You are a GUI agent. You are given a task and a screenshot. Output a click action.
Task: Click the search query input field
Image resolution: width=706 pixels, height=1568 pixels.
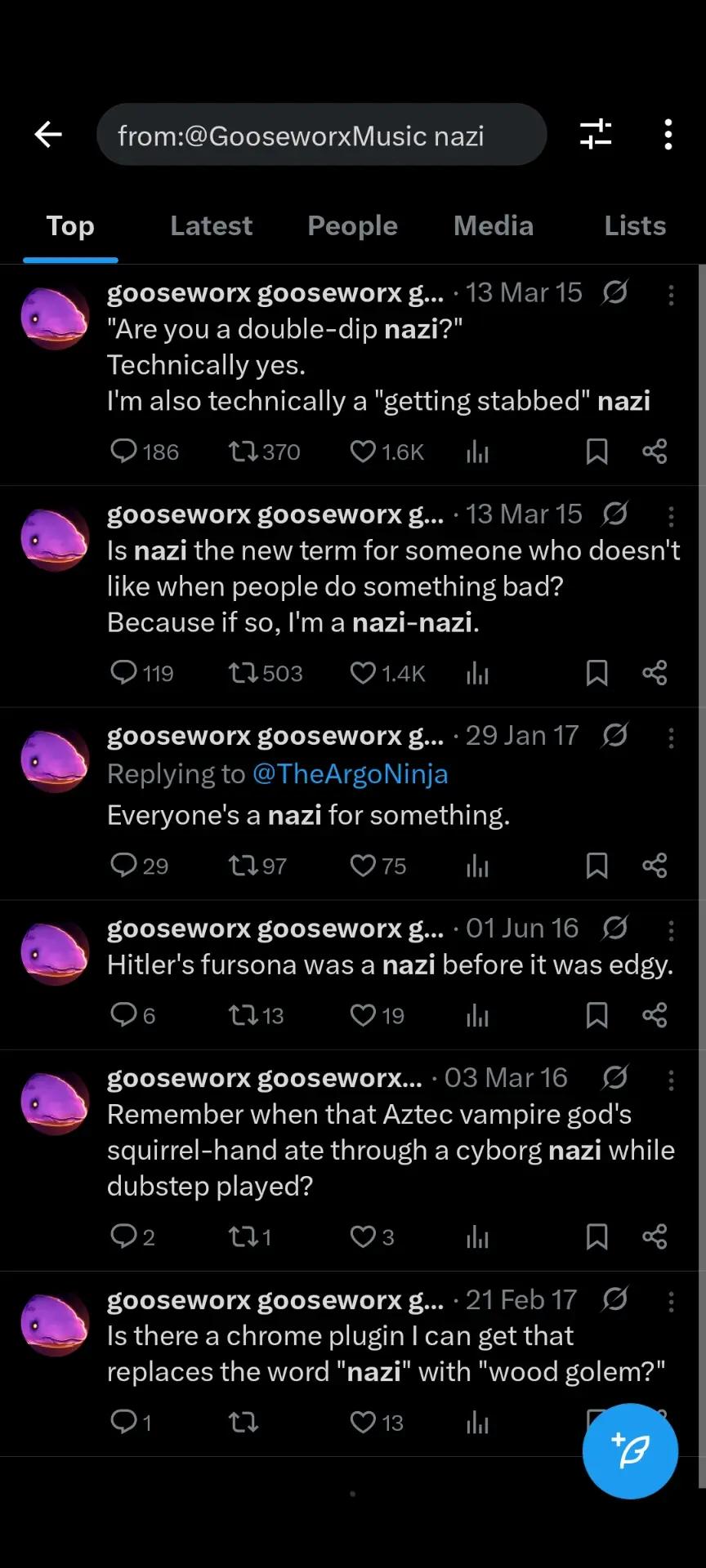click(321, 136)
